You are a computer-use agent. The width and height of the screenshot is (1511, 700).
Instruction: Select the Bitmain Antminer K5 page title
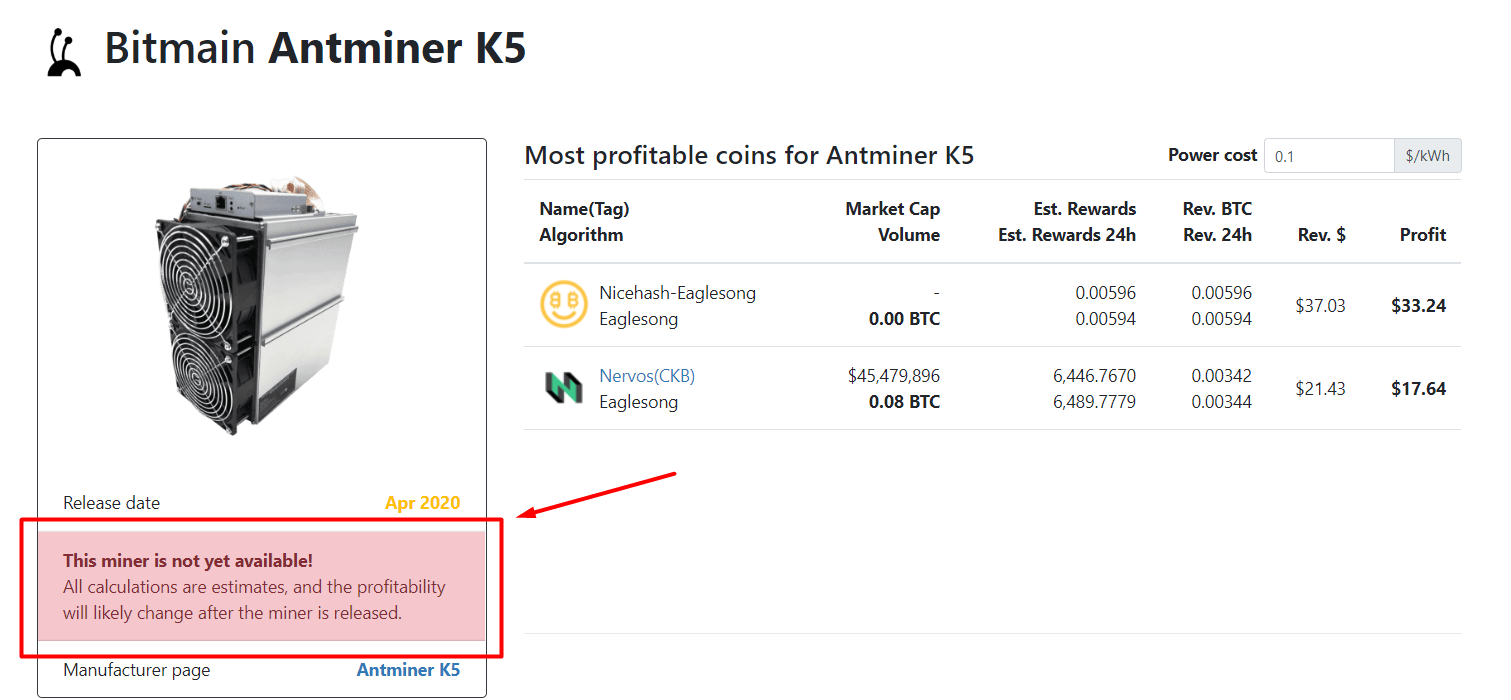[x=315, y=48]
